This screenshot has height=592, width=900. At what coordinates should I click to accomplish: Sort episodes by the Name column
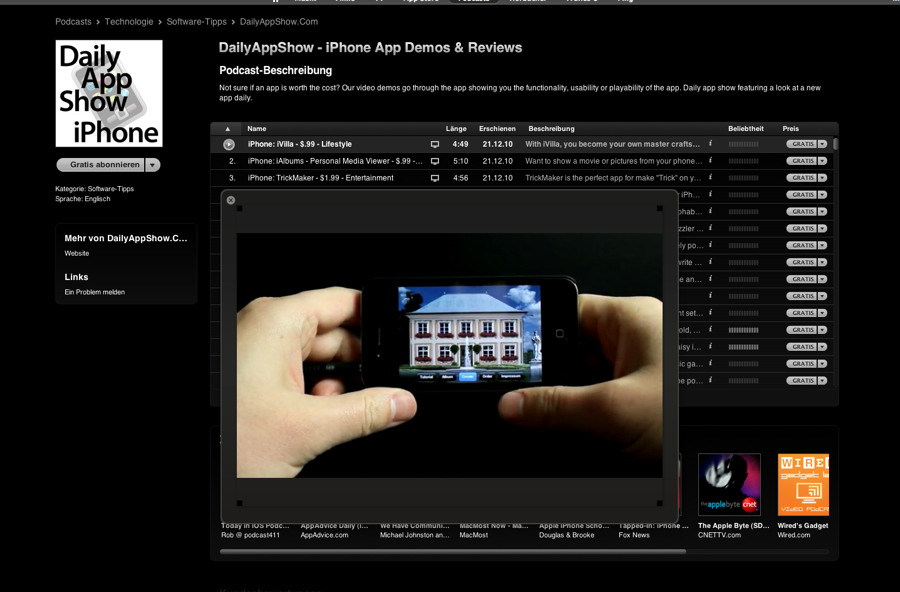[257, 129]
